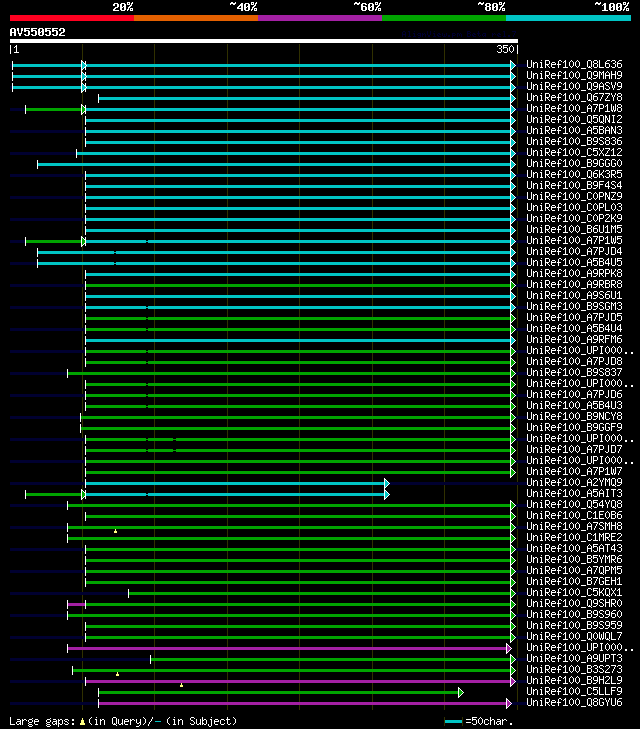Select the UniRef100_A9RPK8 label
Screen dimensions: 640x729
point(574,273)
